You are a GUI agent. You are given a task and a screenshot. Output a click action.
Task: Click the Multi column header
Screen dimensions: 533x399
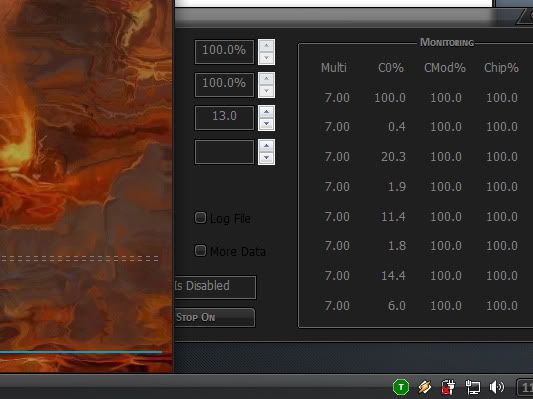(334, 68)
